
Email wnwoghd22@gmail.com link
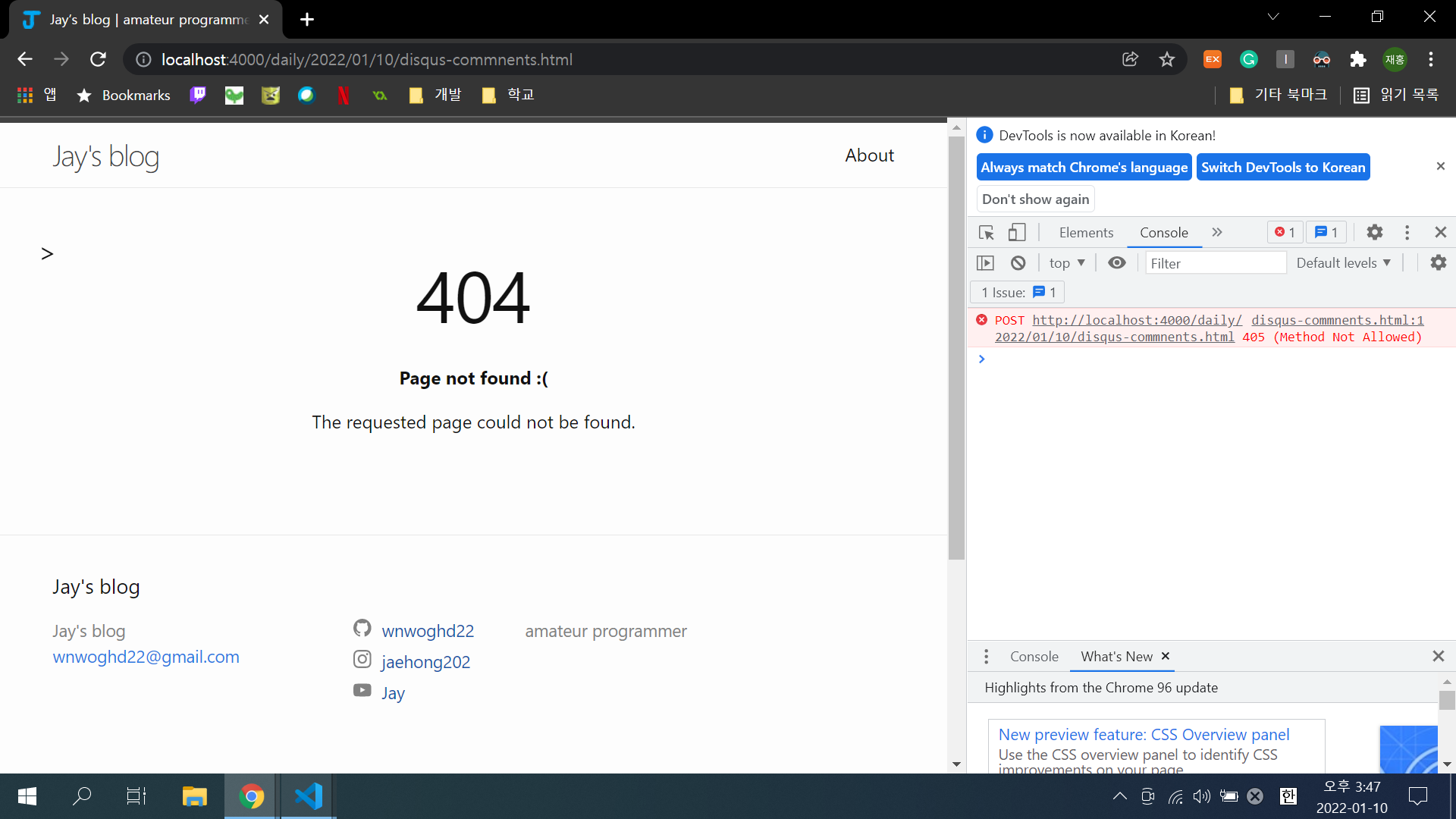tap(146, 657)
